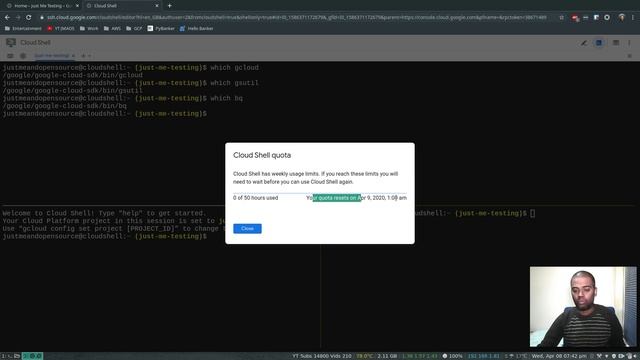Open the browser profile avatar

coord(622,18)
